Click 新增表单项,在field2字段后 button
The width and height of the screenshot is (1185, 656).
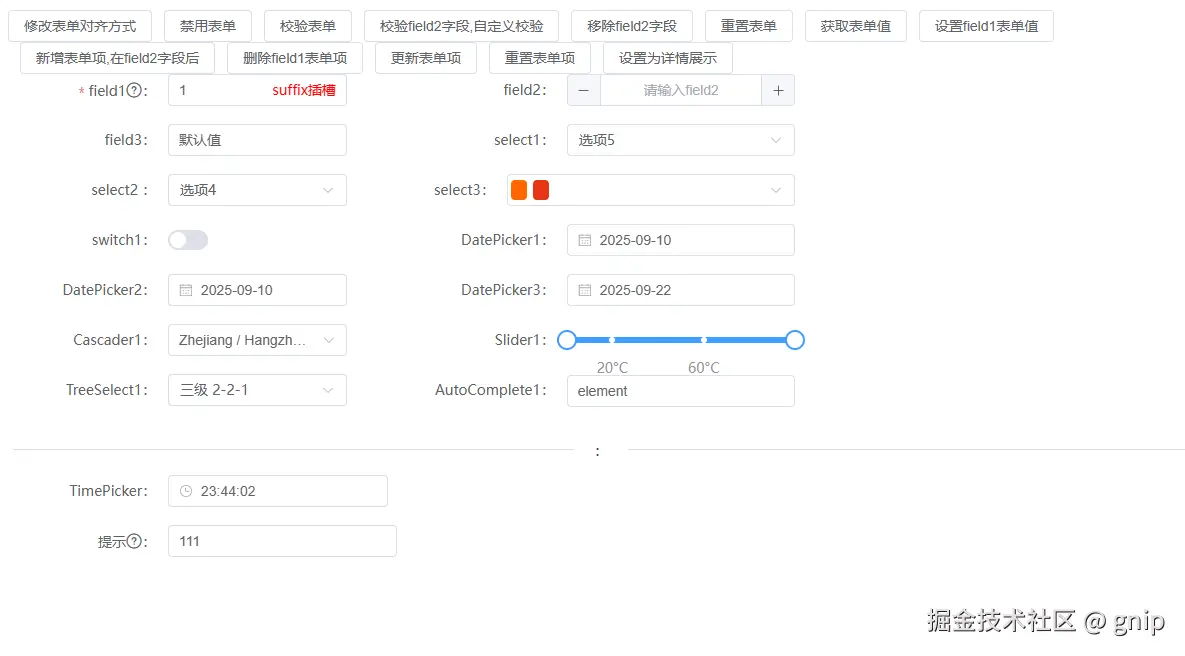coord(117,58)
